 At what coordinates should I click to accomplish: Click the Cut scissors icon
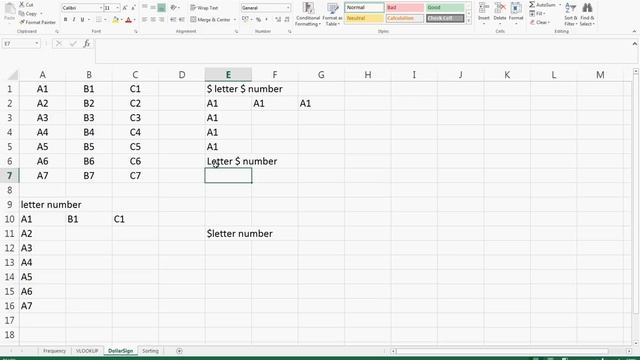[x=22, y=4]
